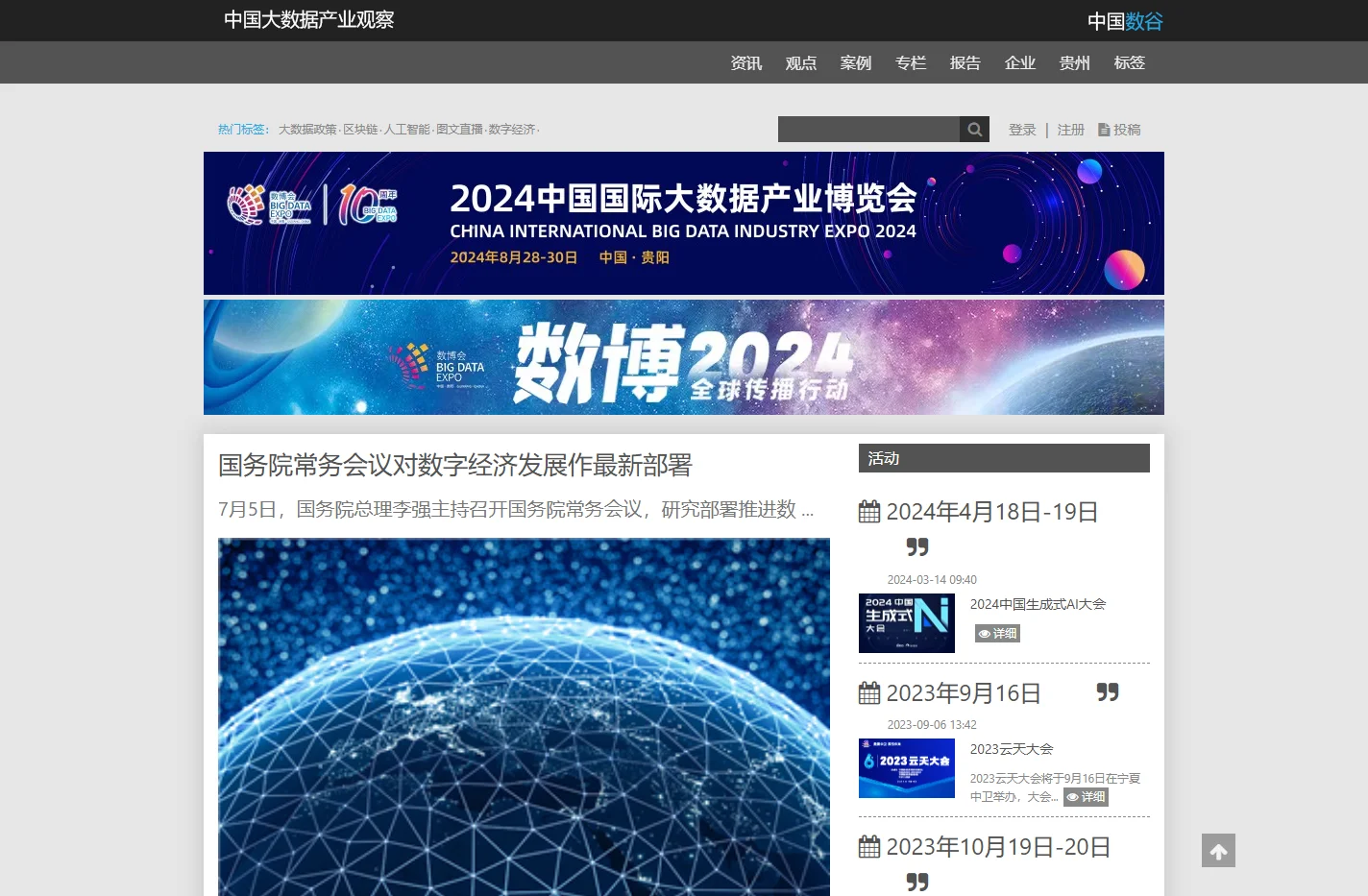This screenshot has height=896, width=1368.
Task: Click the 2024年4月18日-19日 event date
Action: tap(991, 512)
